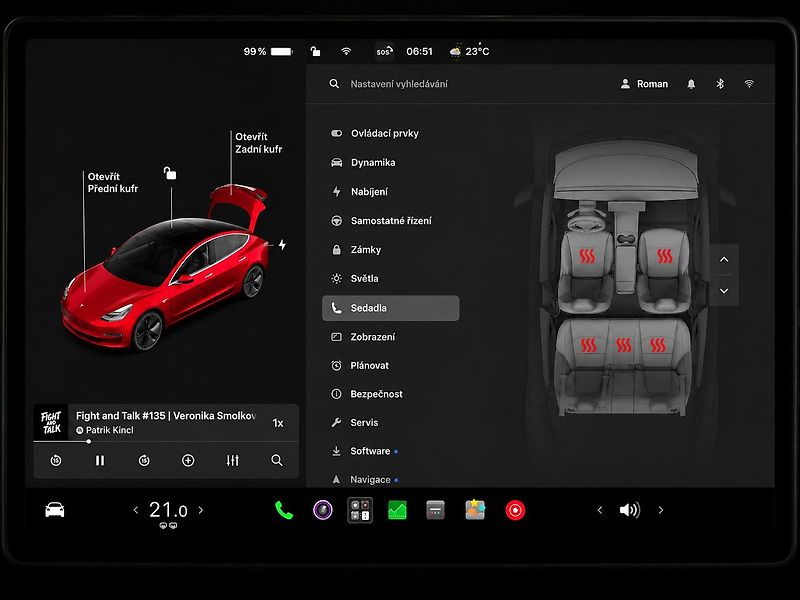Toggle driver seat heater
The image size is (800, 600).
click(587, 256)
